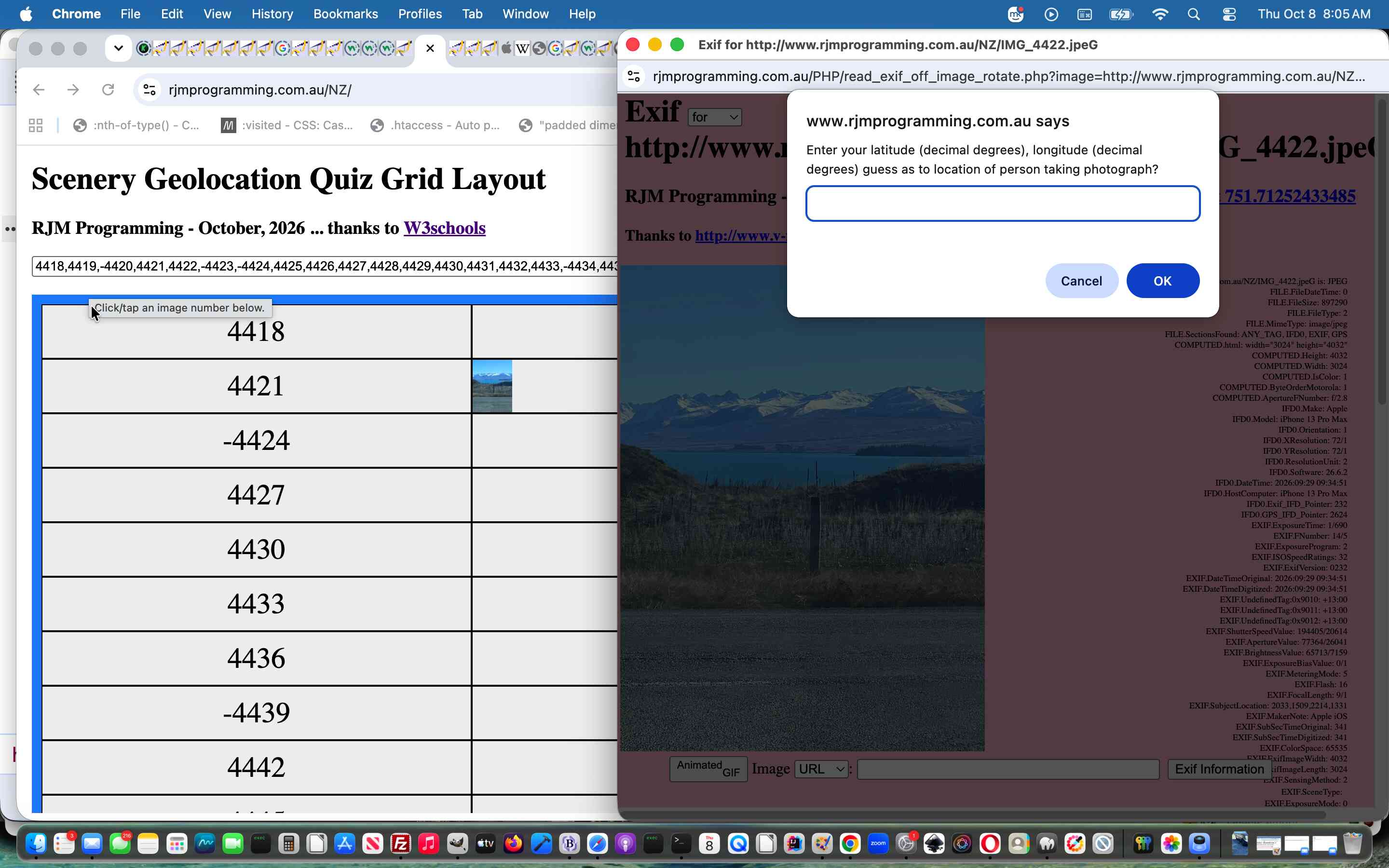Open the 'for' dropdown next to Exif
Viewport: 1389px width, 868px height.
[715, 117]
